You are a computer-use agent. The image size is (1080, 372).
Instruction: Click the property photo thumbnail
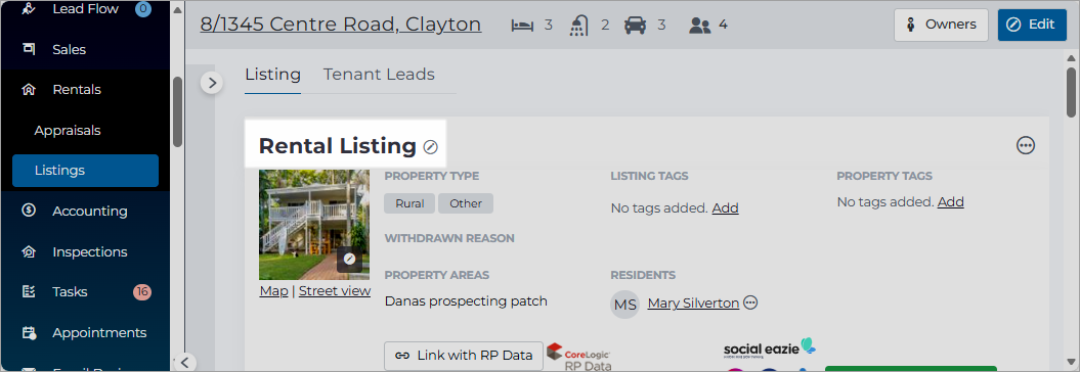(314, 225)
